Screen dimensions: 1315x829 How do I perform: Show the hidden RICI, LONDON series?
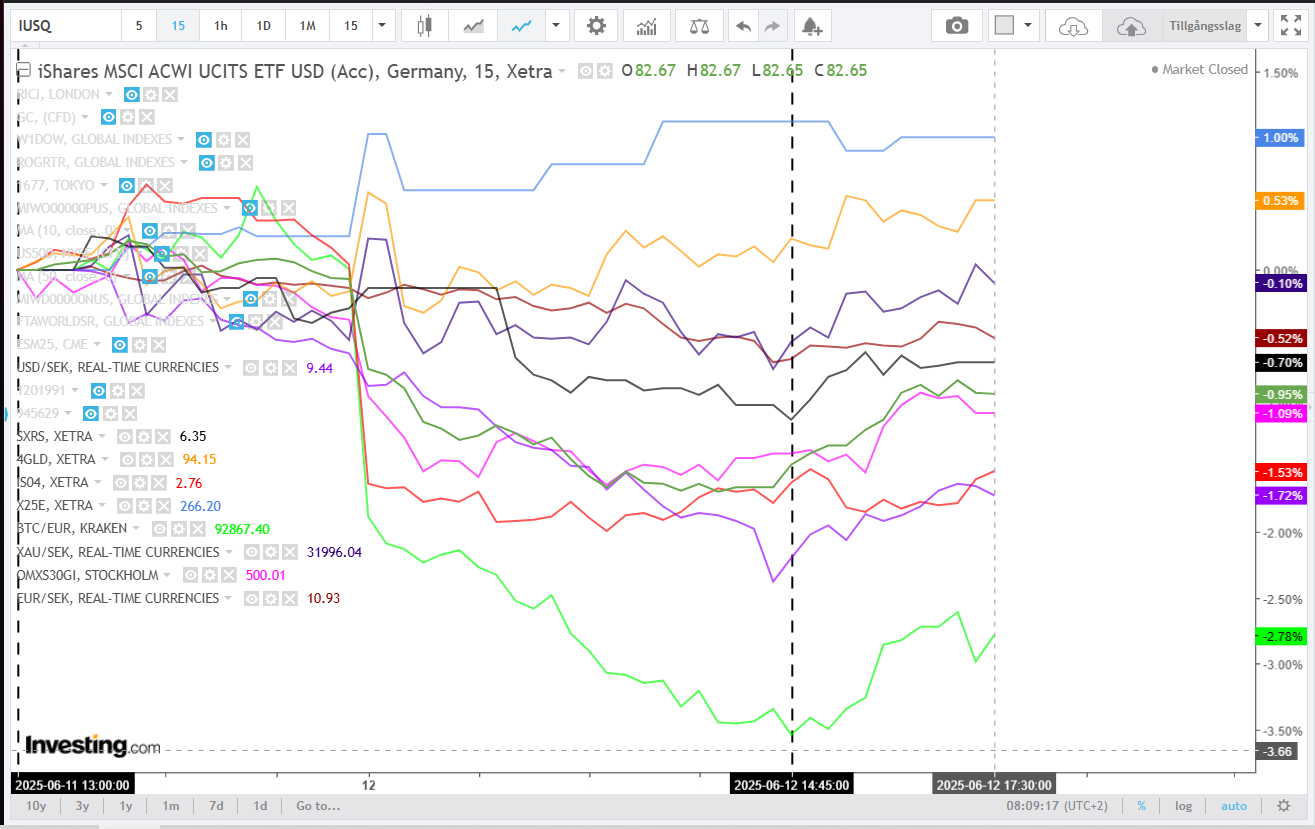click(131, 94)
